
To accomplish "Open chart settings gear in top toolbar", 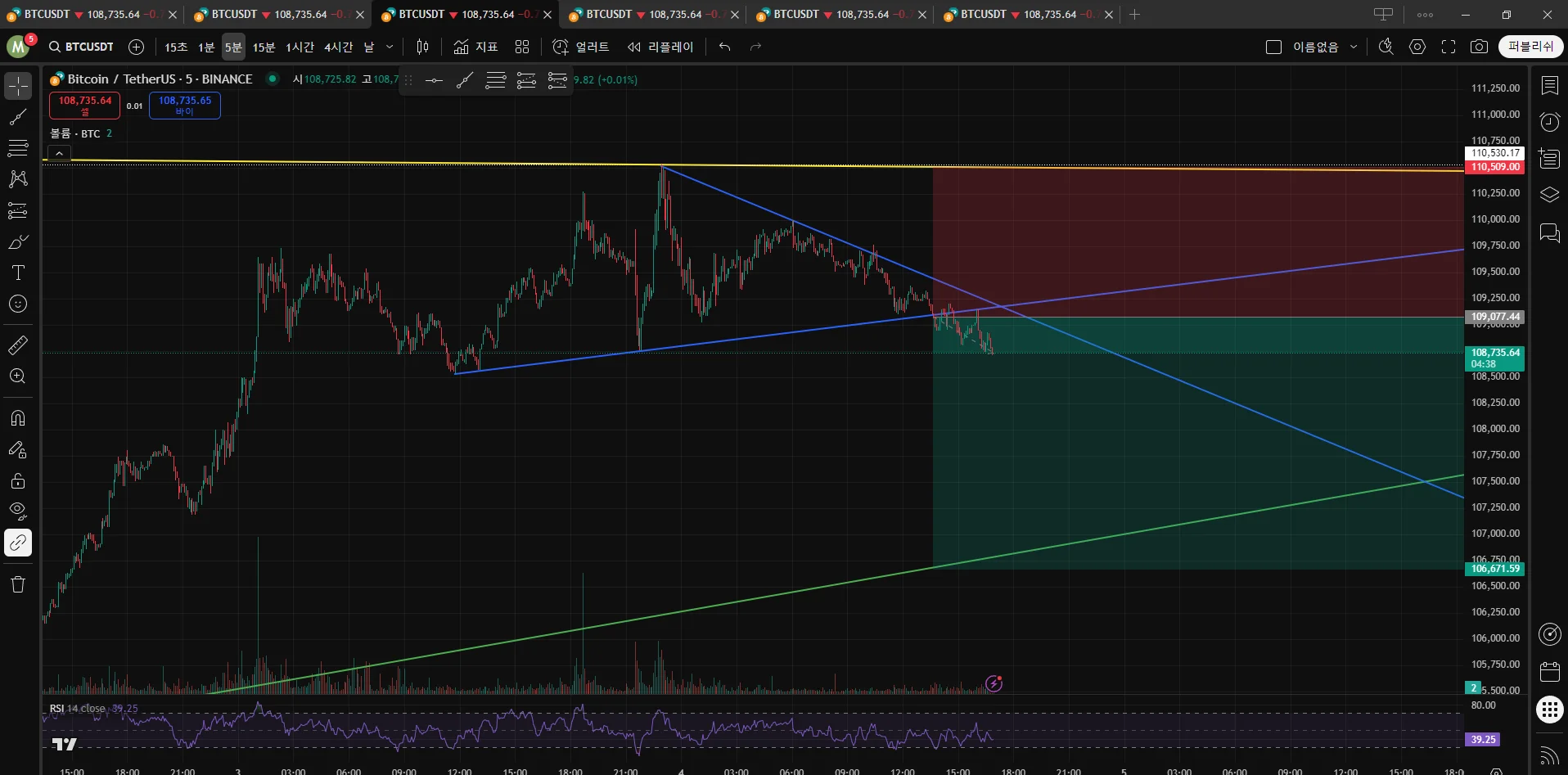I will (x=1417, y=47).
